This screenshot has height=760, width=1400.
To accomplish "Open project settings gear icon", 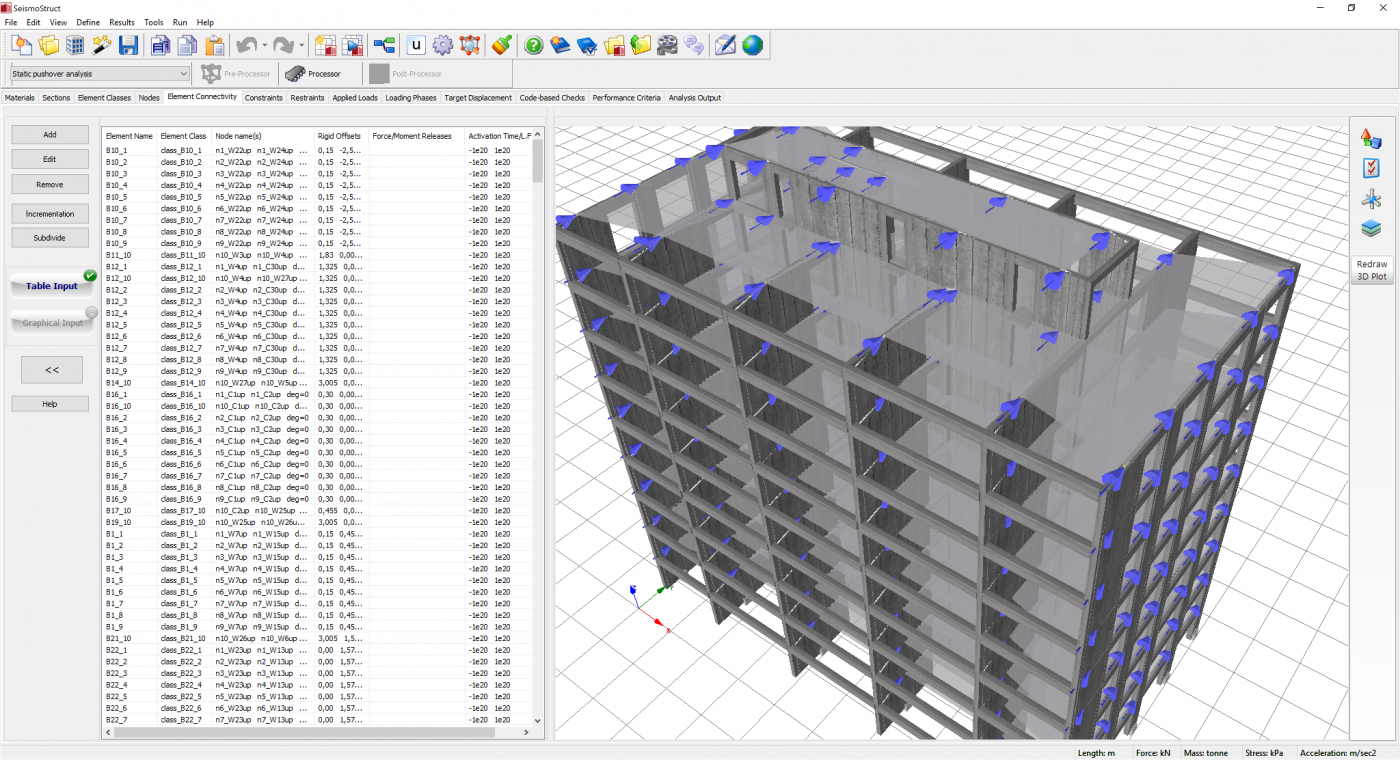I will (x=443, y=45).
